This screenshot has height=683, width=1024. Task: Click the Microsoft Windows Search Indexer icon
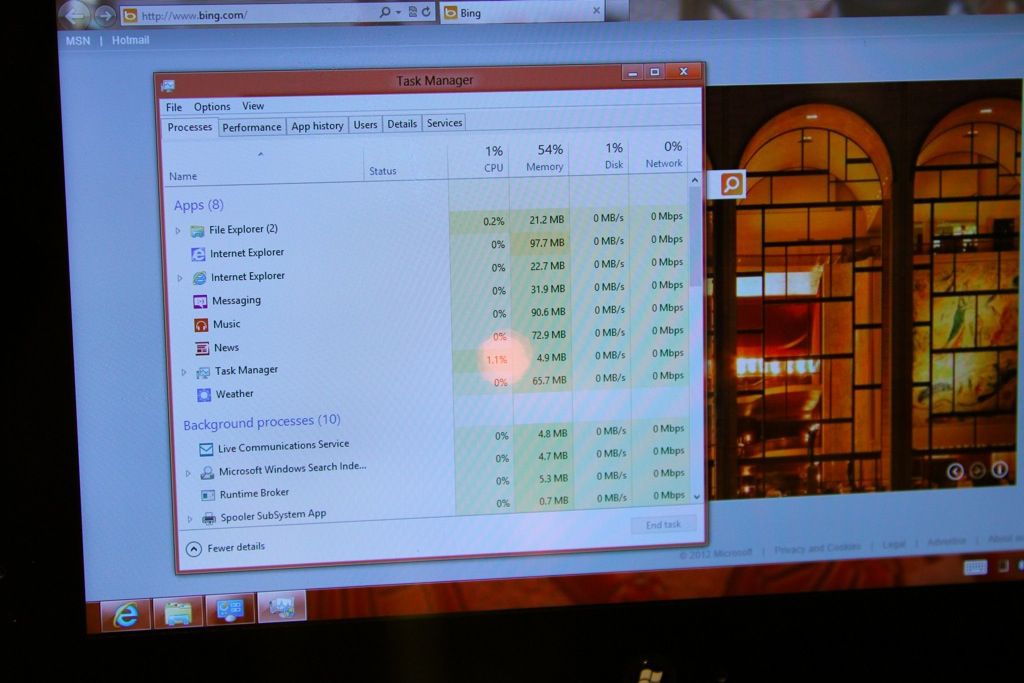pos(207,472)
